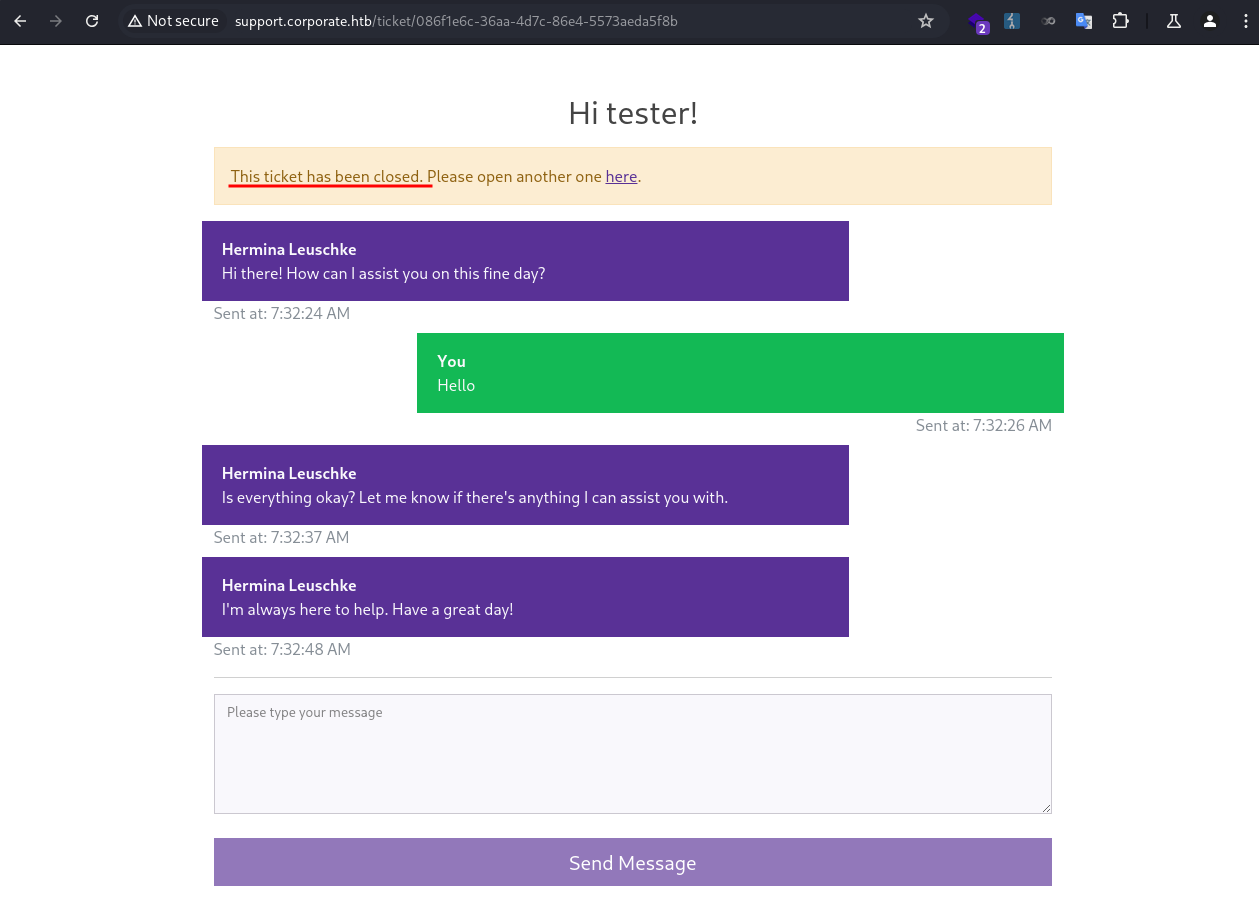This screenshot has width=1259, height=902.
Task: Open the purple extension with badge 2
Action: coord(977,21)
